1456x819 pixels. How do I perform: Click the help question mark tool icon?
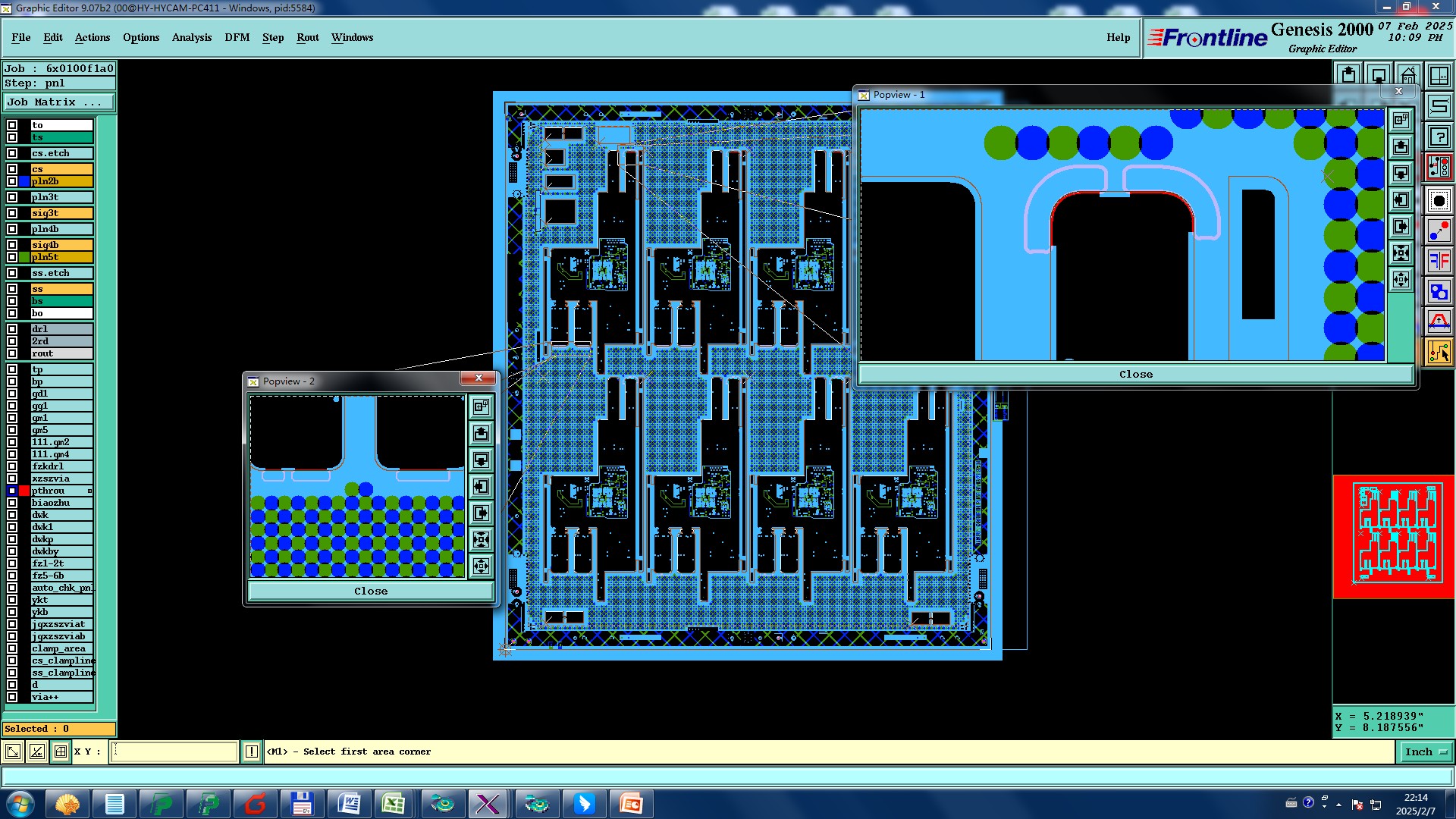tap(1439, 136)
